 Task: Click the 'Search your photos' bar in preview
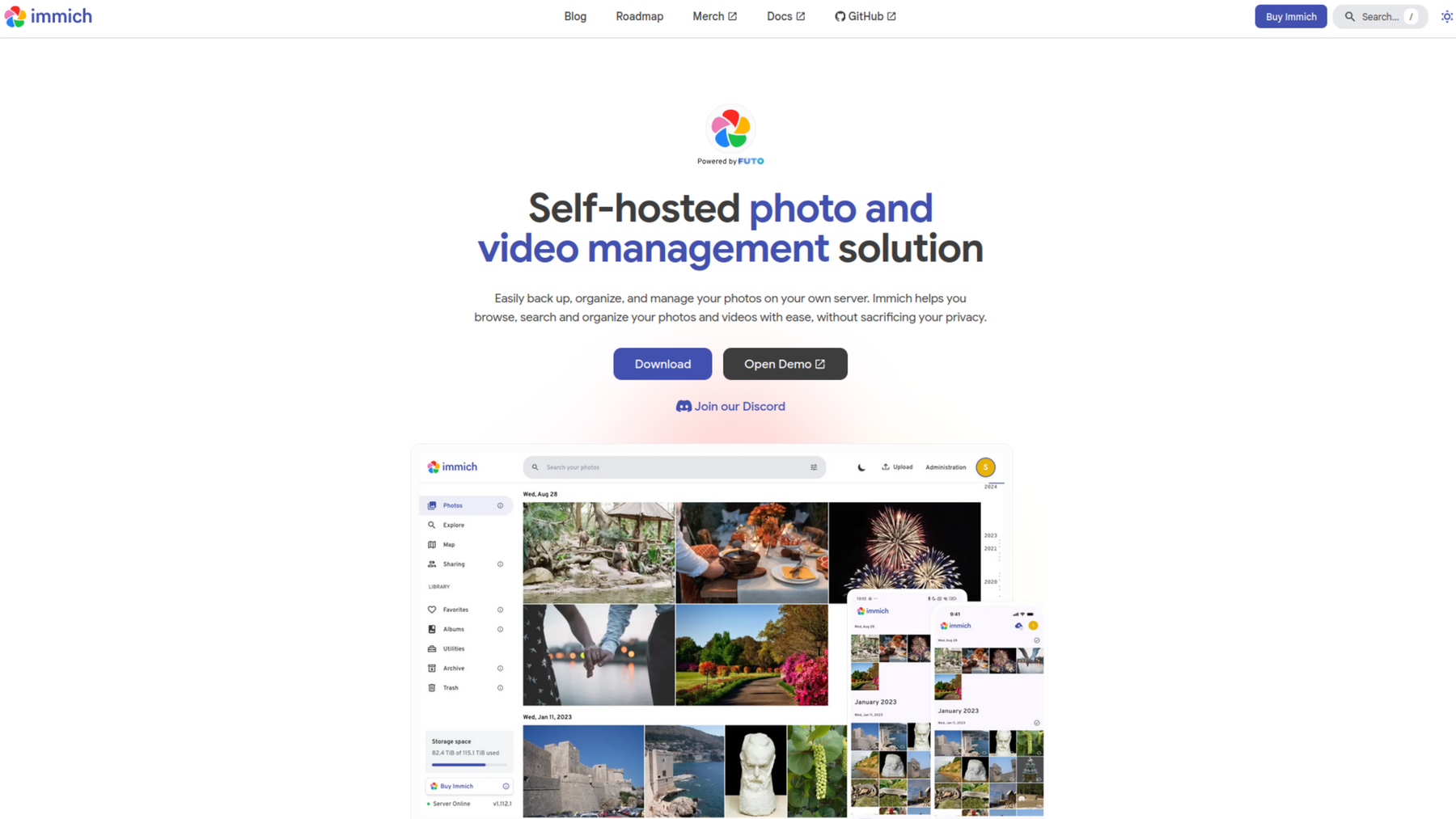(674, 466)
